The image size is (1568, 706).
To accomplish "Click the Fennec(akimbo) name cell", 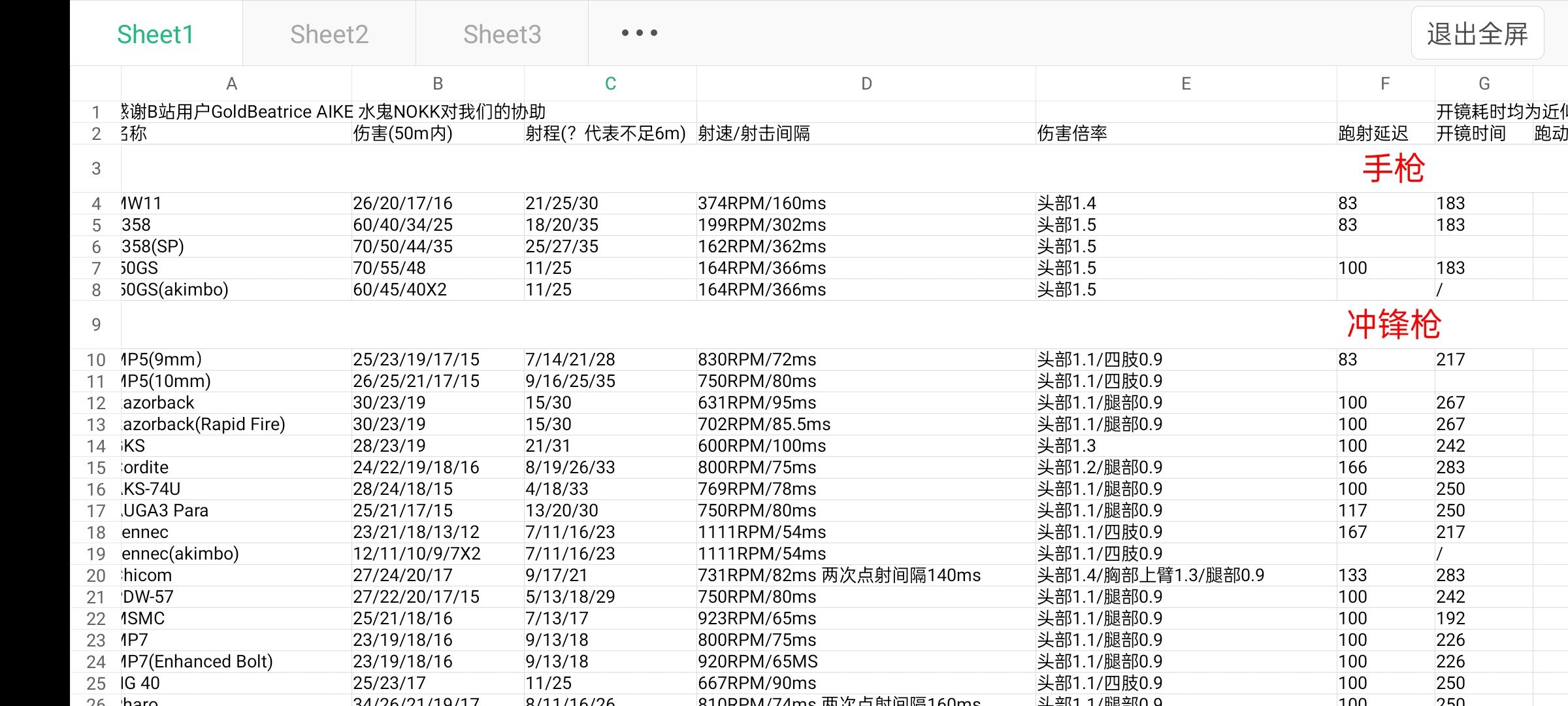I will (237, 554).
